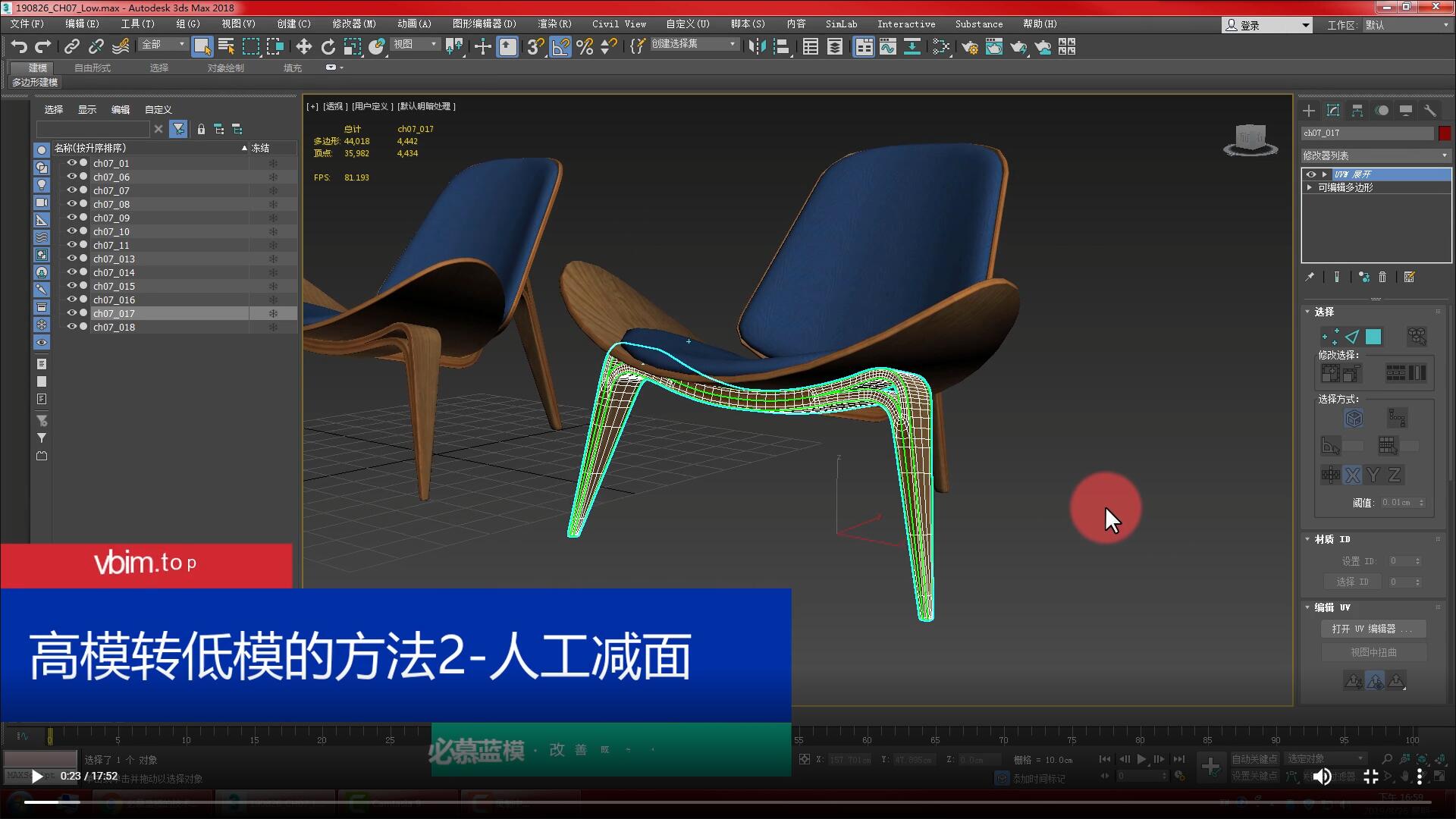Viewport: 1456px width, 819px height.
Task: Toggle visibility of ch07_018 object
Action: click(71, 327)
